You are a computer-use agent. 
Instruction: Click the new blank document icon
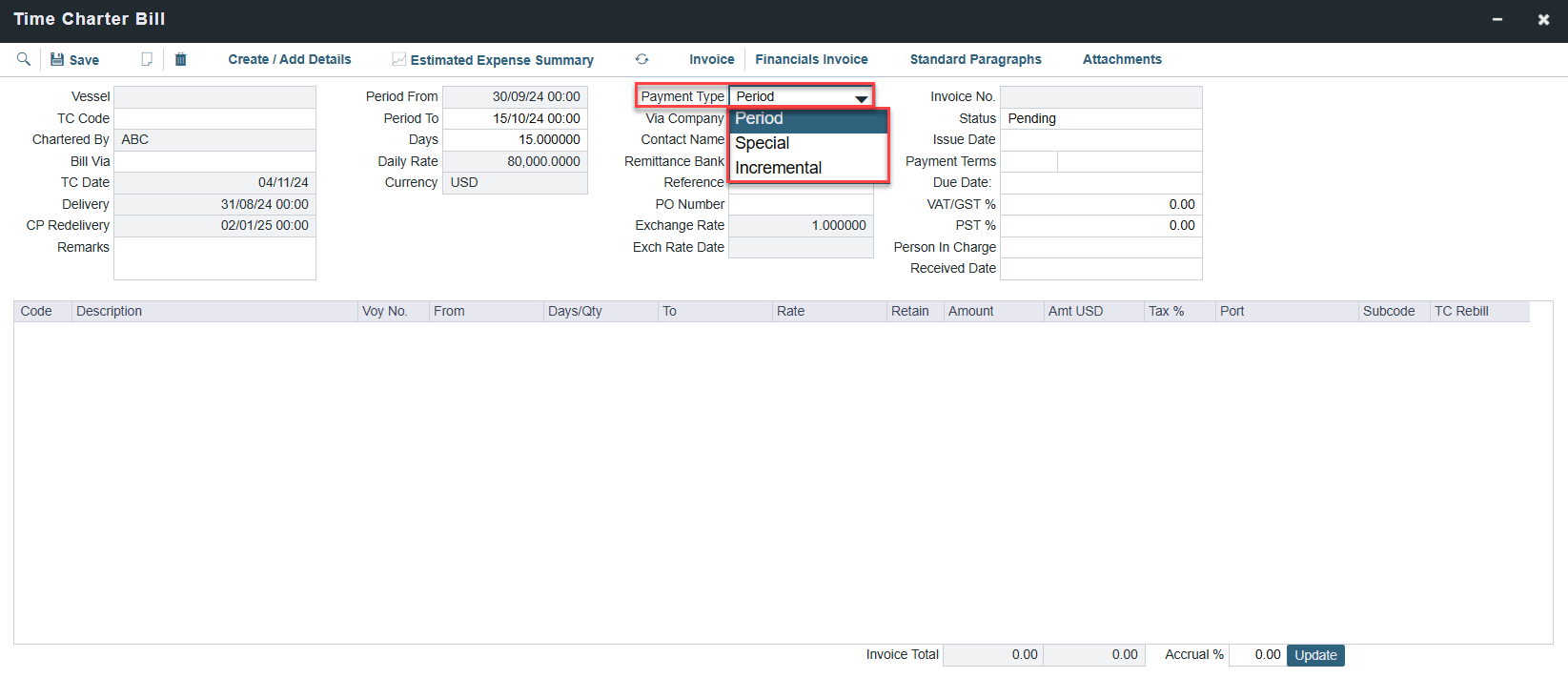[147, 59]
